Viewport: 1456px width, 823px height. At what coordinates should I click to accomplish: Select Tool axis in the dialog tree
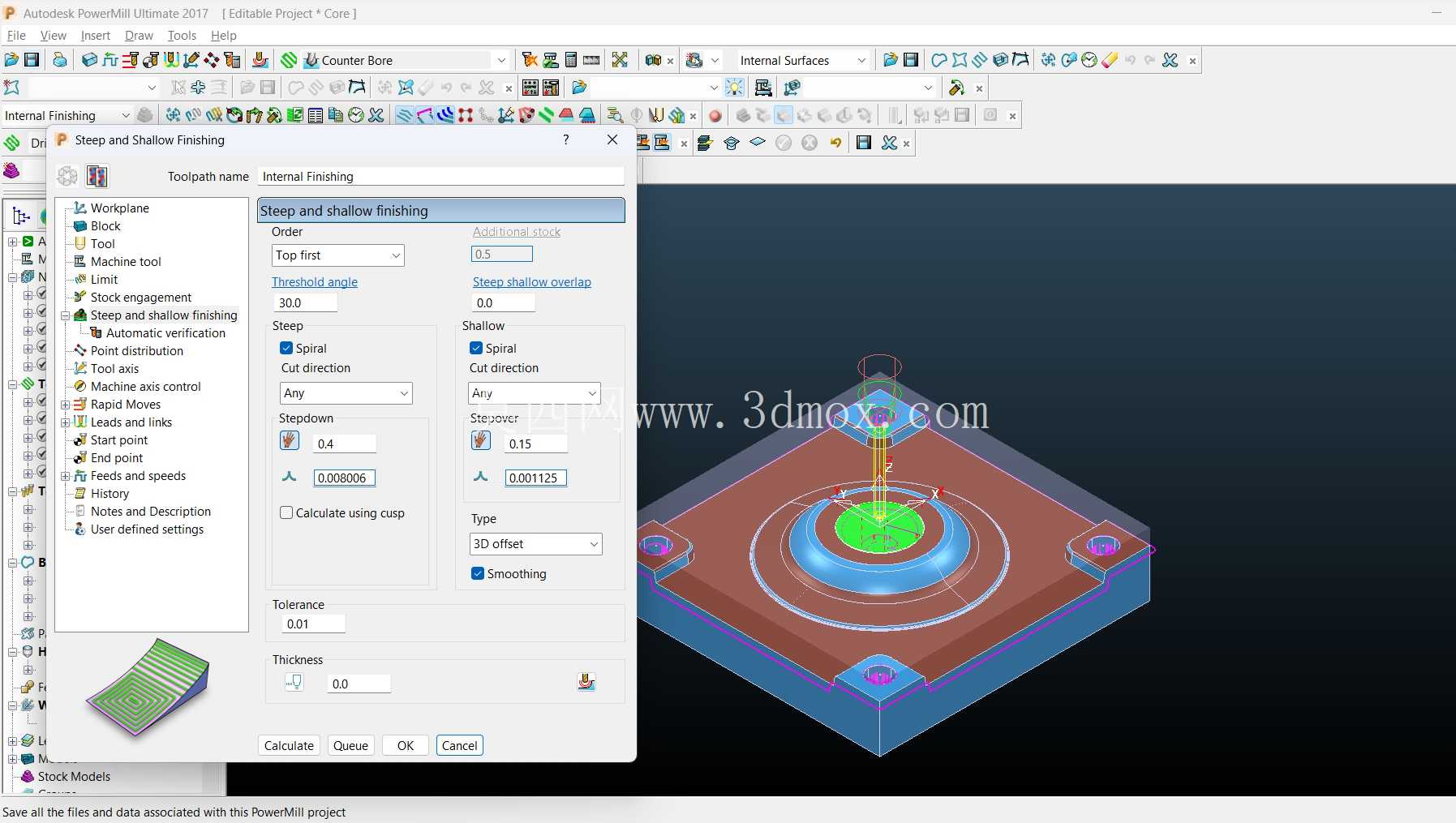[x=114, y=368]
